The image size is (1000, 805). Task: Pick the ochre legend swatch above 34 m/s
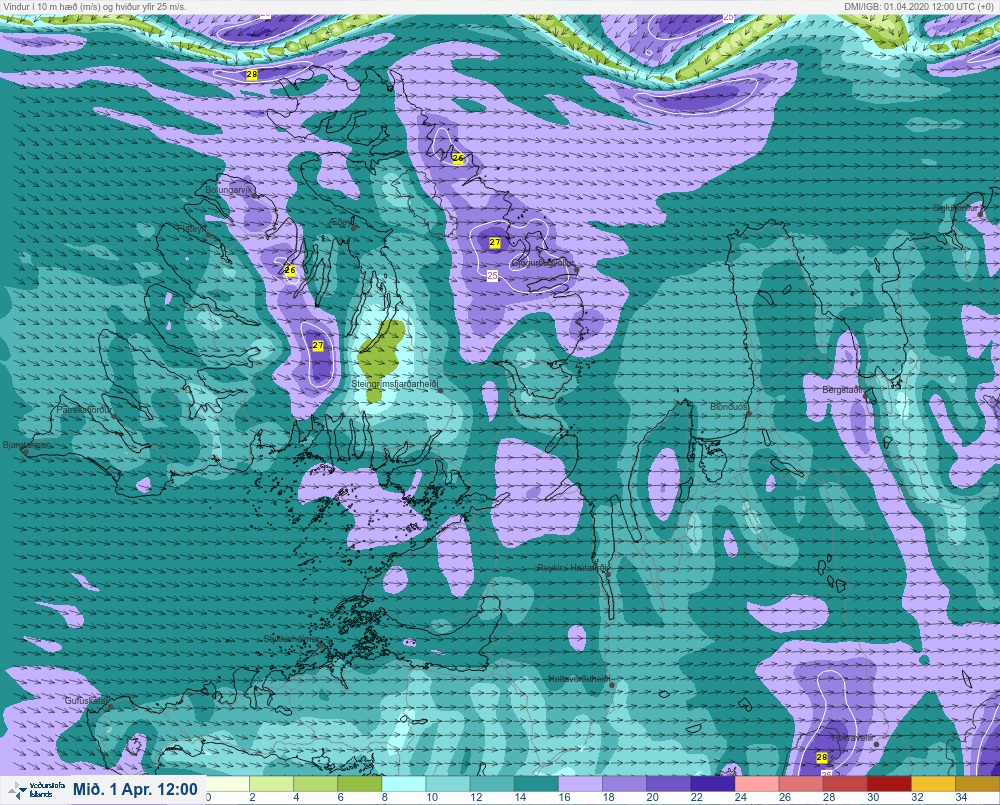tap(978, 783)
